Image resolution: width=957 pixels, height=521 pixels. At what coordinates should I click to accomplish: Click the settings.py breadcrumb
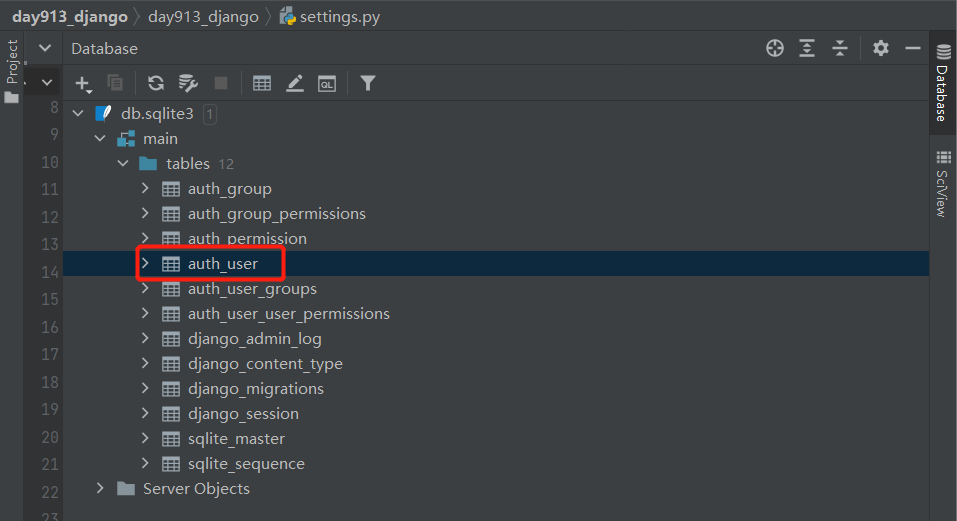pos(340,17)
